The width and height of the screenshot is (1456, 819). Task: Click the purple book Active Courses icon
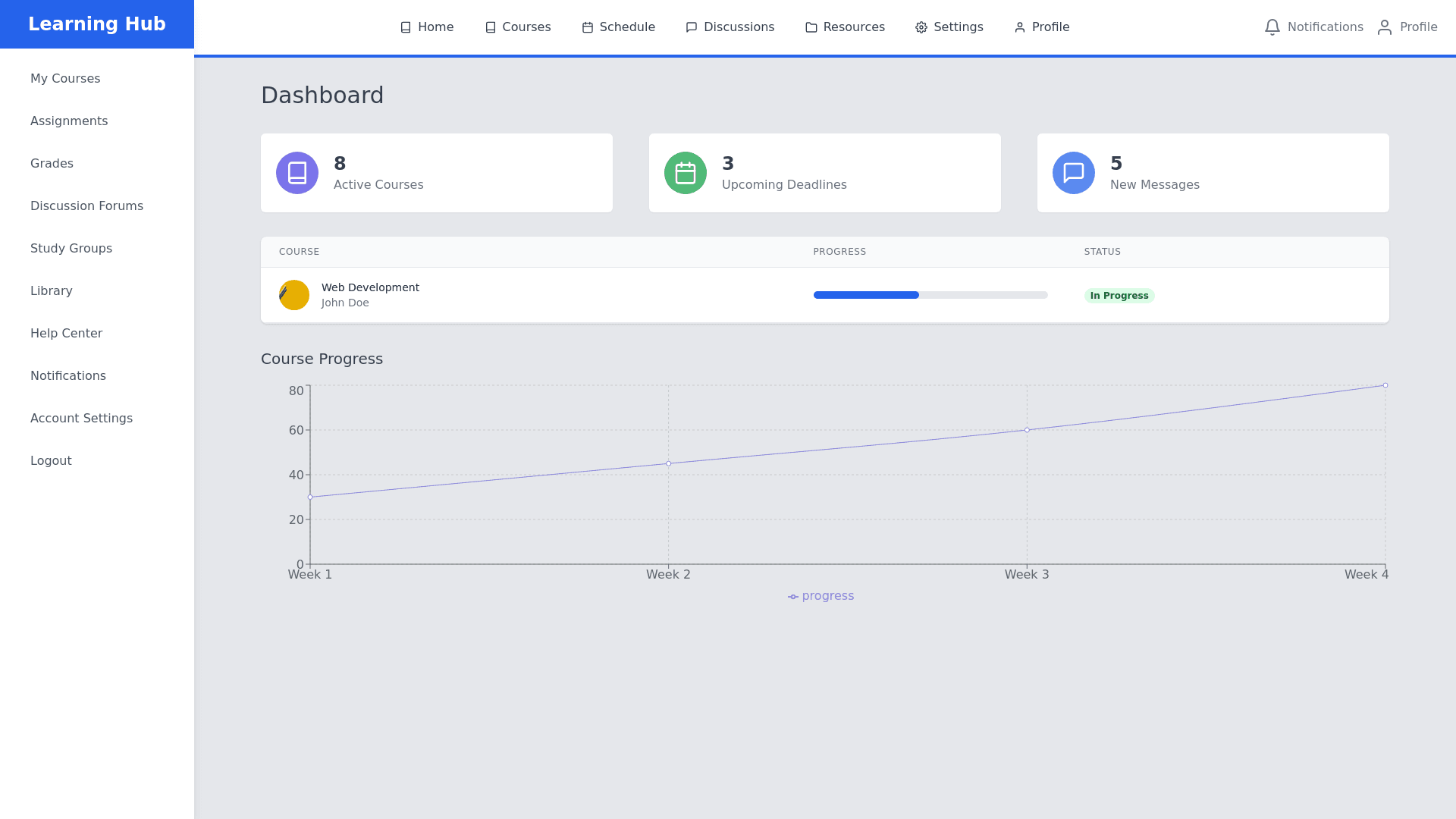[297, 173]
